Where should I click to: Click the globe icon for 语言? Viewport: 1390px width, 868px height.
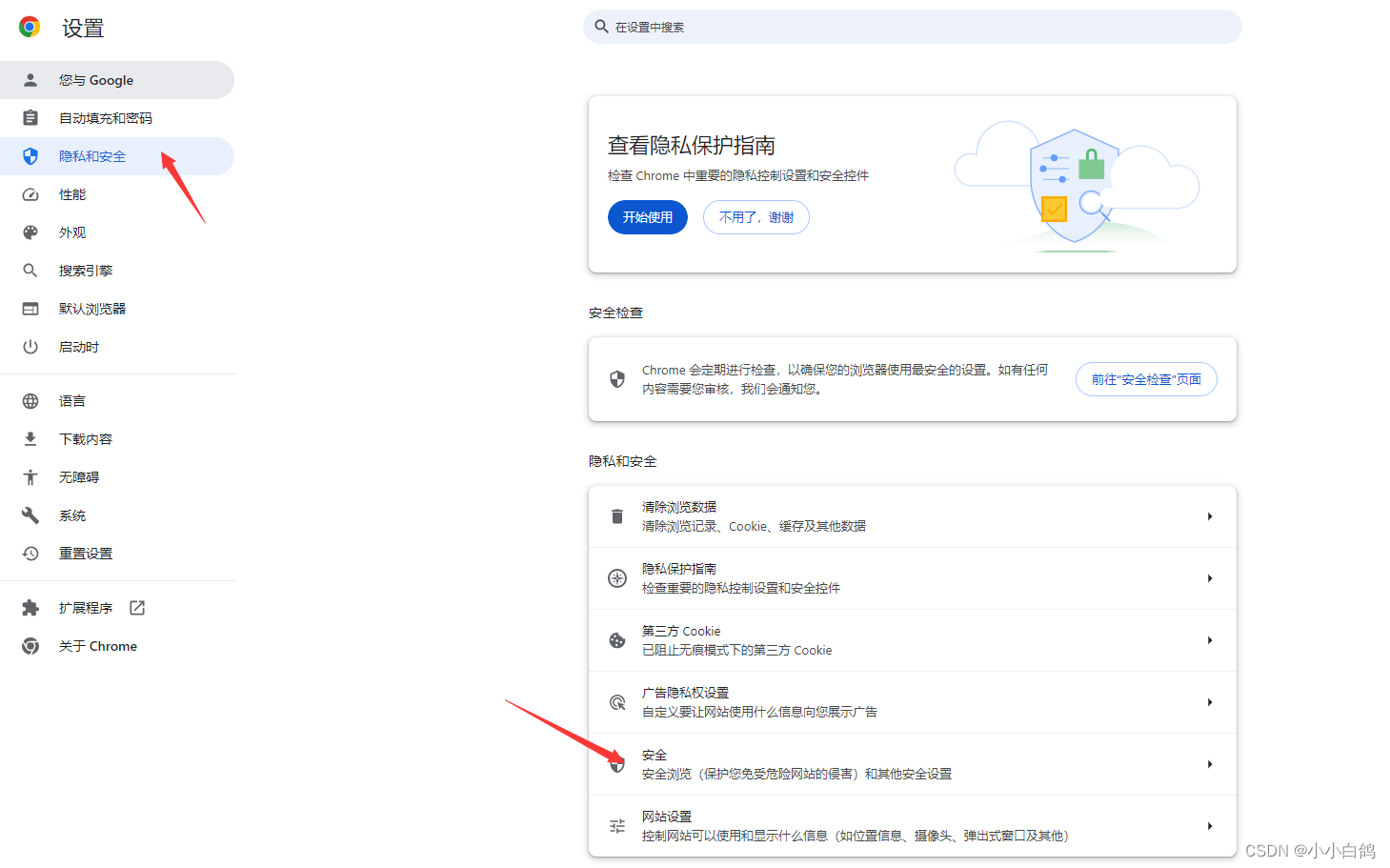pos(30,401)
